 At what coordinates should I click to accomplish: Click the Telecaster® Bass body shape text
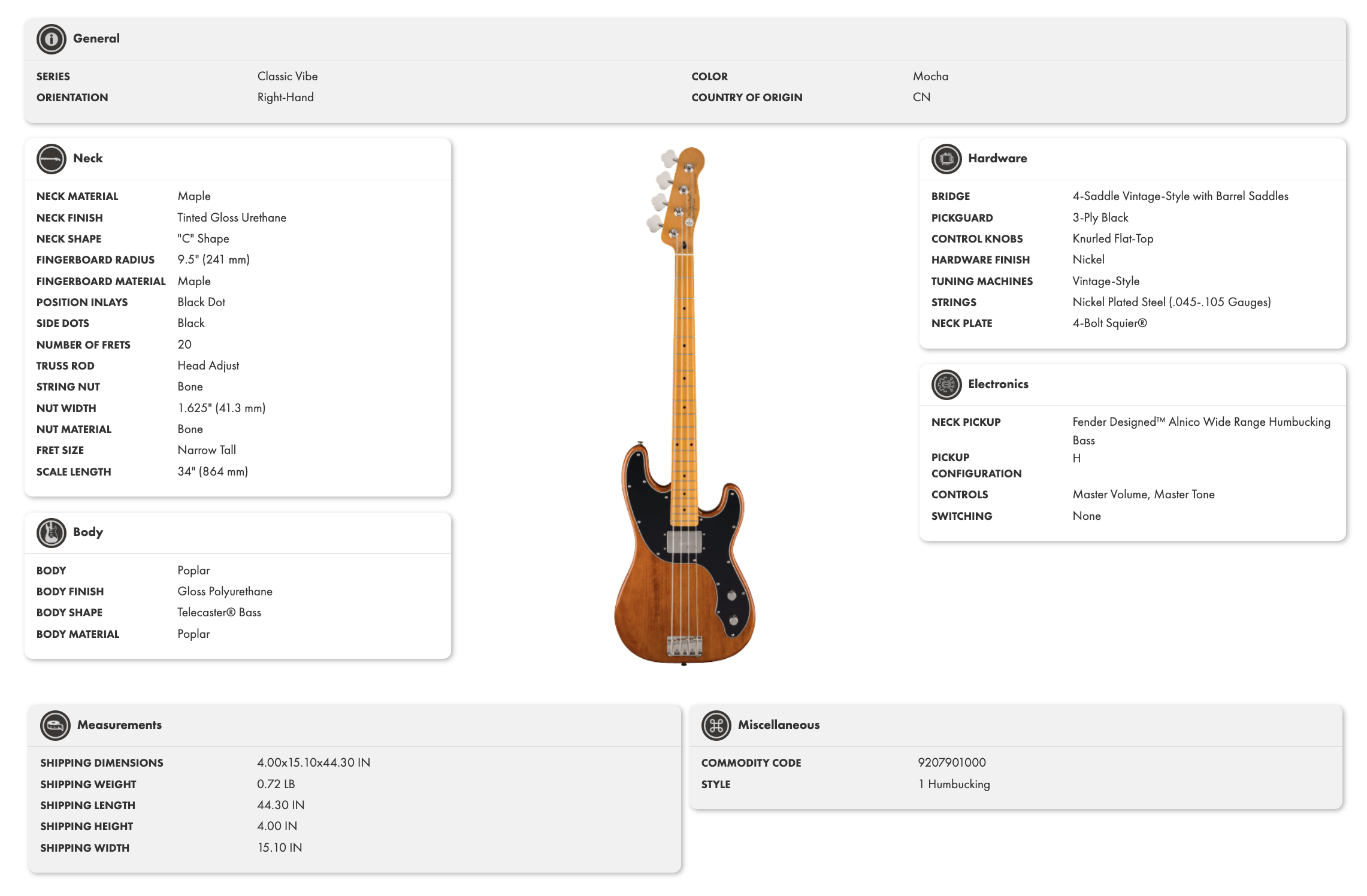pyautogui.click(x=219, y=612)
